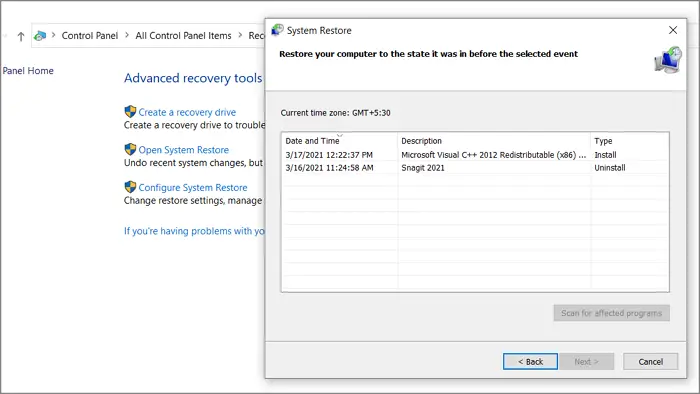Click the Cancel button

pos(650,361)
